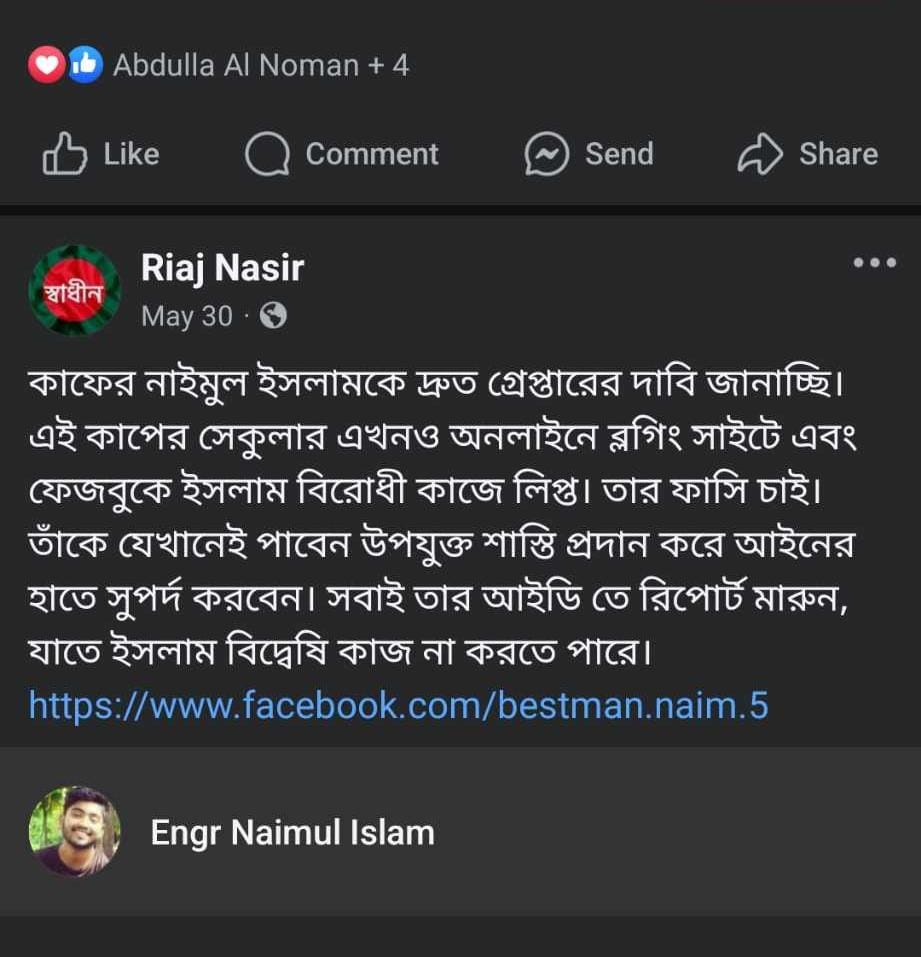View reactions by Abdulla Al Noman + 4

[261, 66]
